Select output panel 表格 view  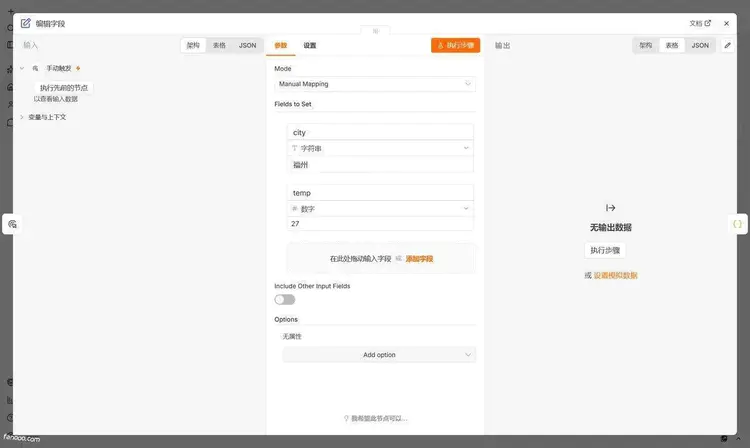672,45
